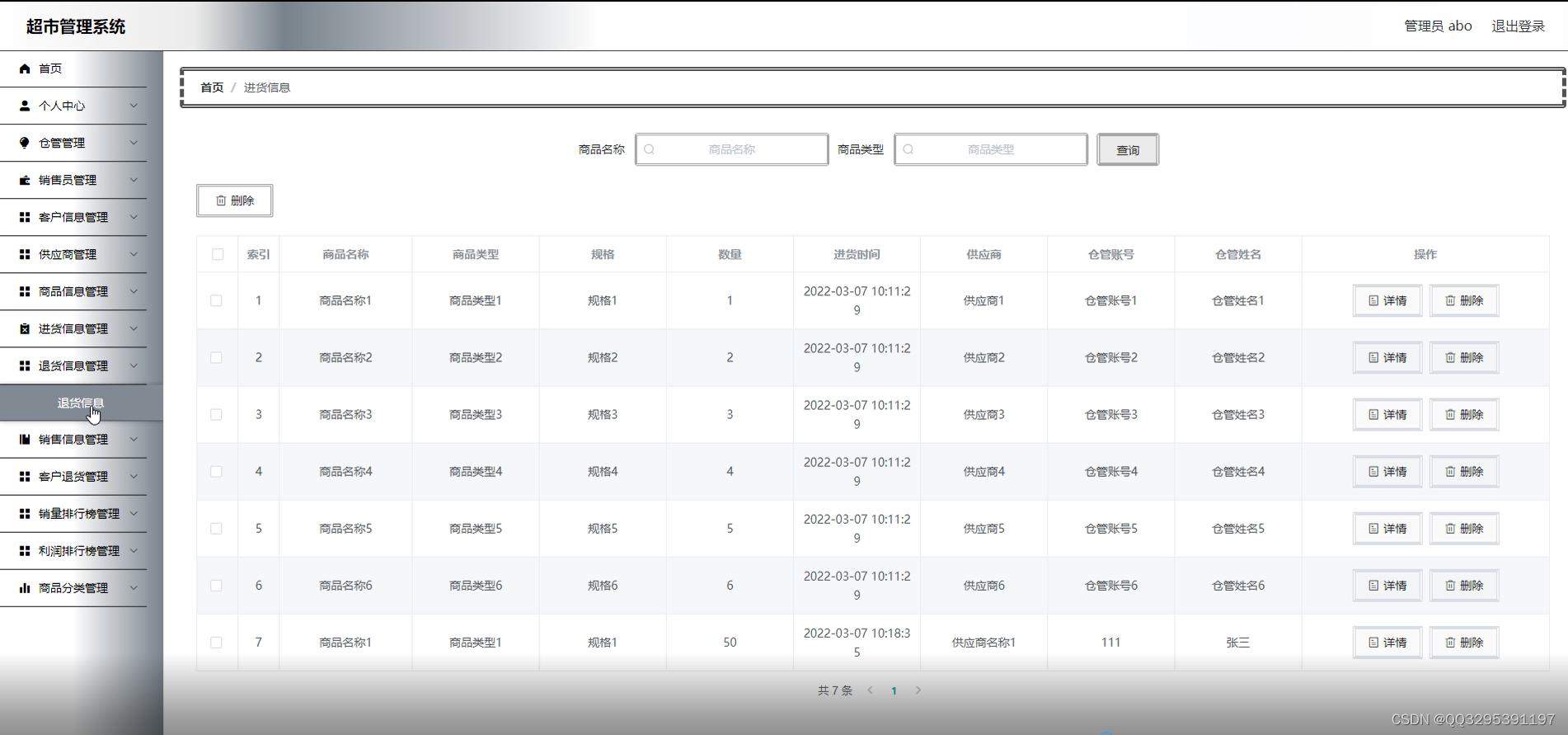Open 详情 for row 1
1568x735 pixels.
pyautogui.click(x=1387, y=300)
